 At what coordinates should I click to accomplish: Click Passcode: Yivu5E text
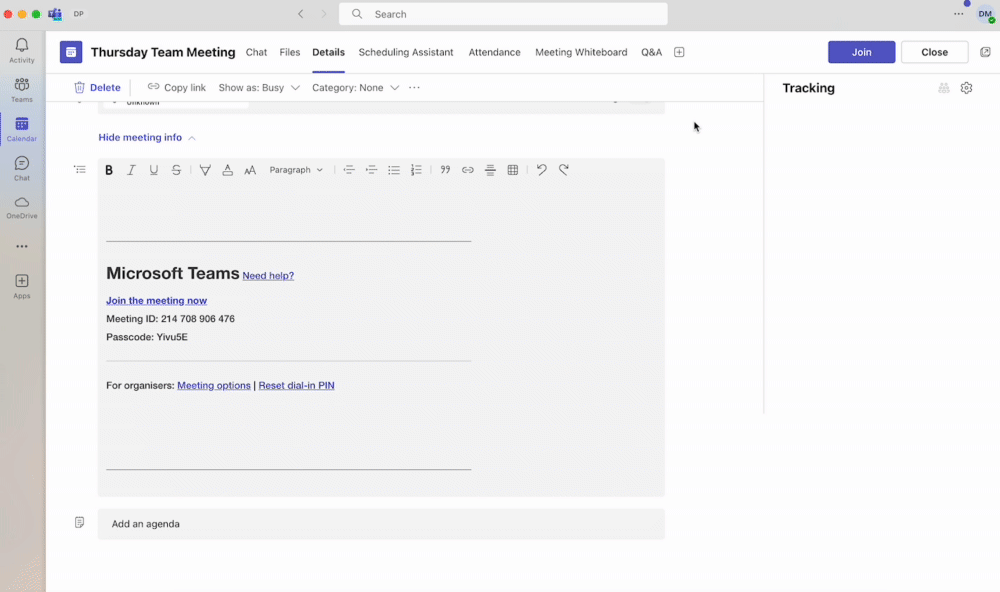click(147, 337)
